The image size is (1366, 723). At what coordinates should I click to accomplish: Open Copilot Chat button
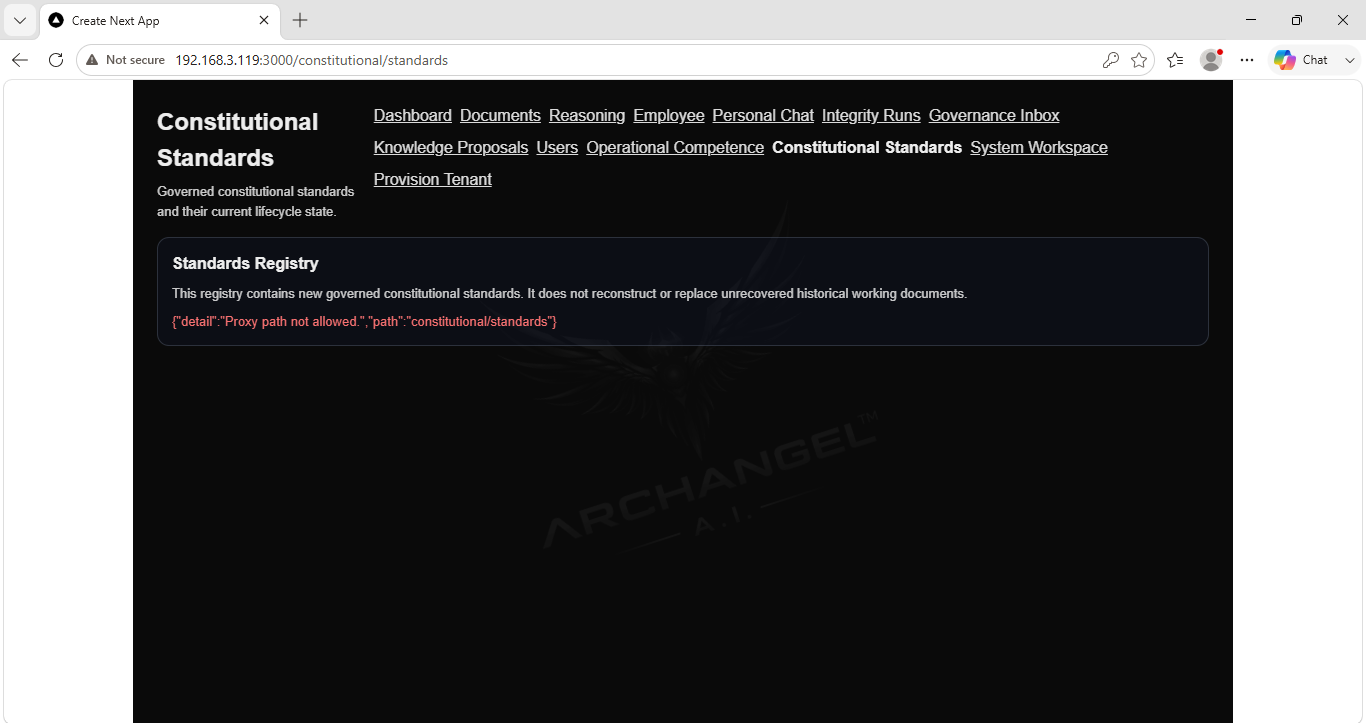pos(1301,60)
